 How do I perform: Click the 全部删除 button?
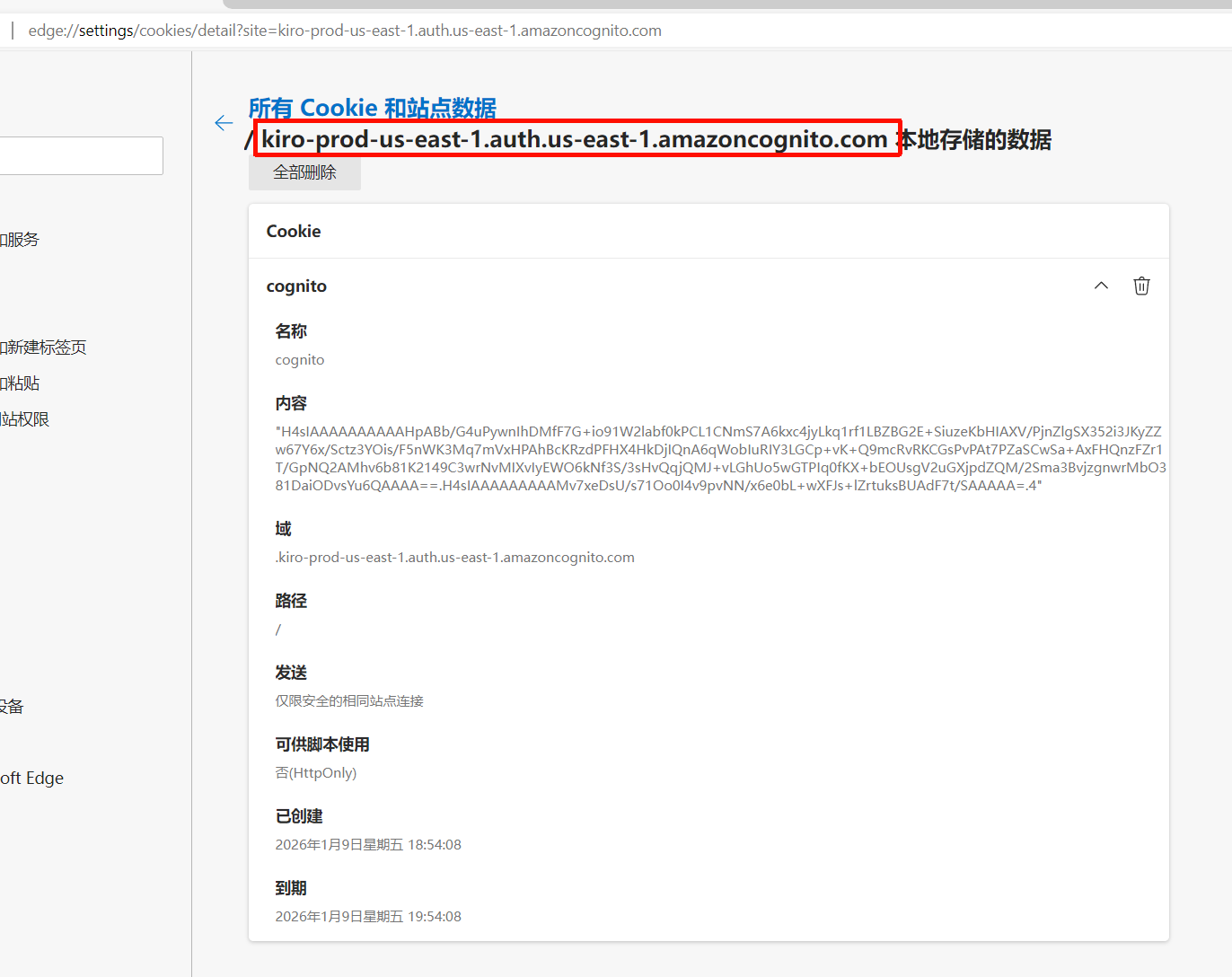pyautogui.click(x=304, y=172)
